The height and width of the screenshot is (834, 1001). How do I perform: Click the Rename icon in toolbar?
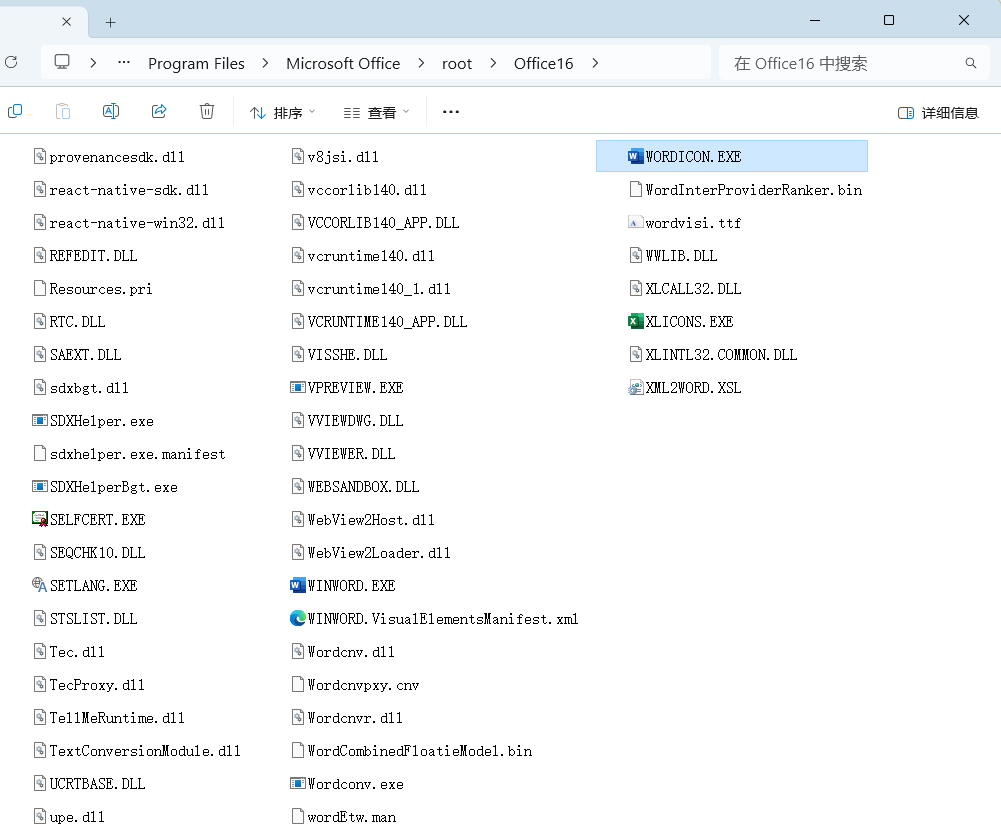coord(110,111)
